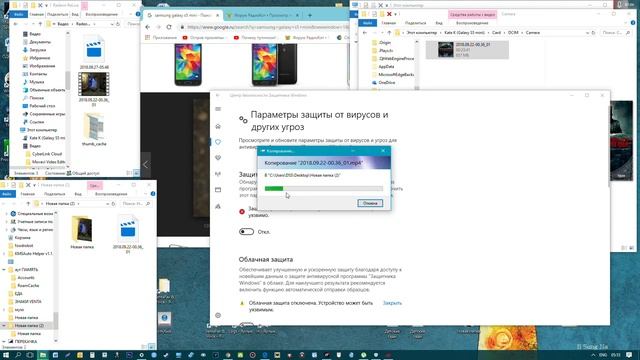Screen dimensions: 640x360
Task: Open the Windows Start menu
Action: pyautogui.click(x=6, y=355)
